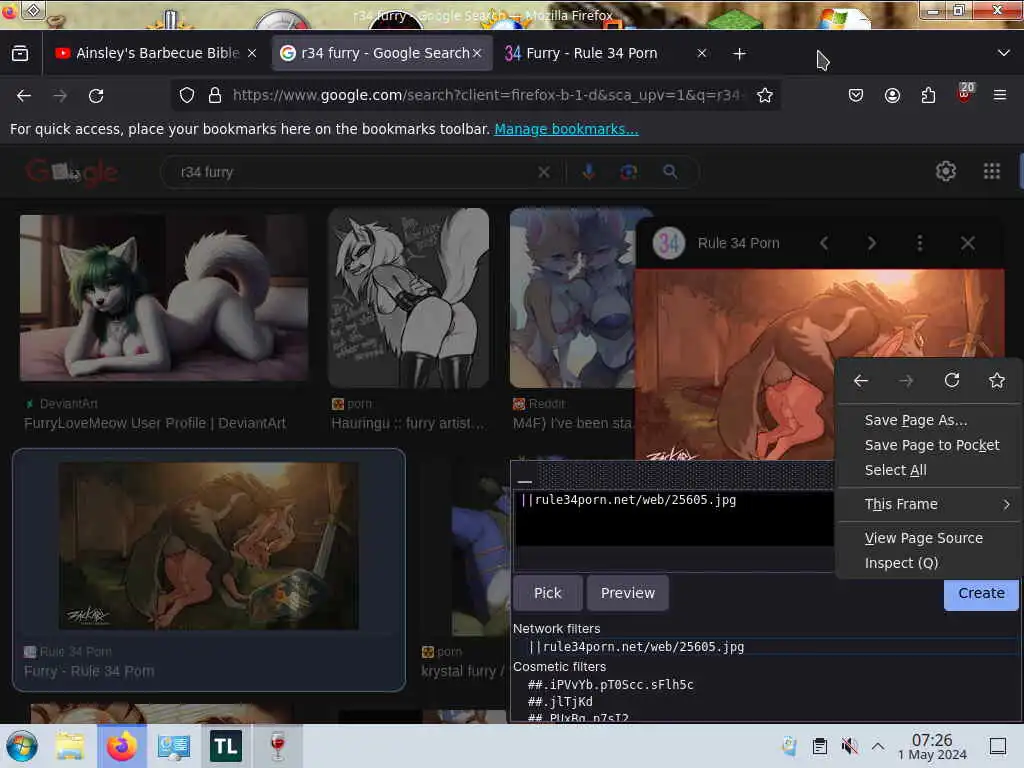Show hidden tray icons with the chevron
1024x768 pixels.
[x=878, y=746]
